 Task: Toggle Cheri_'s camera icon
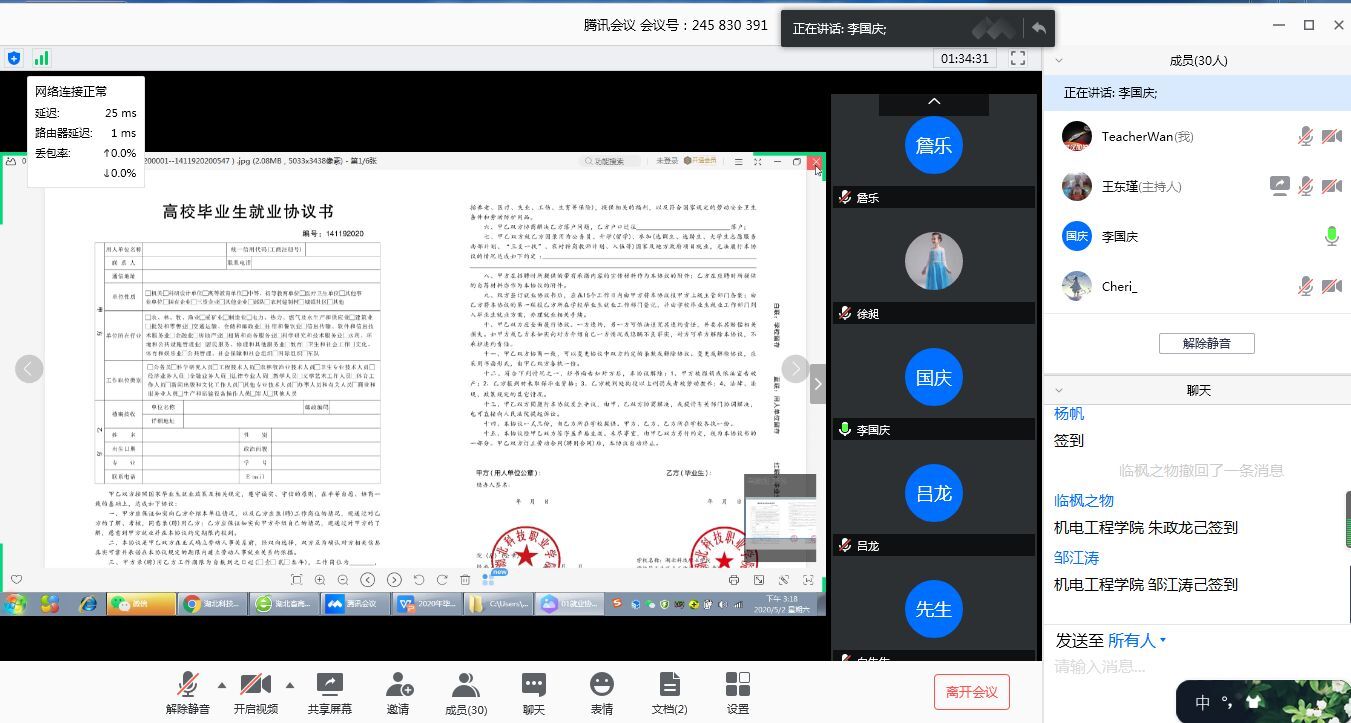point(1332,286)
